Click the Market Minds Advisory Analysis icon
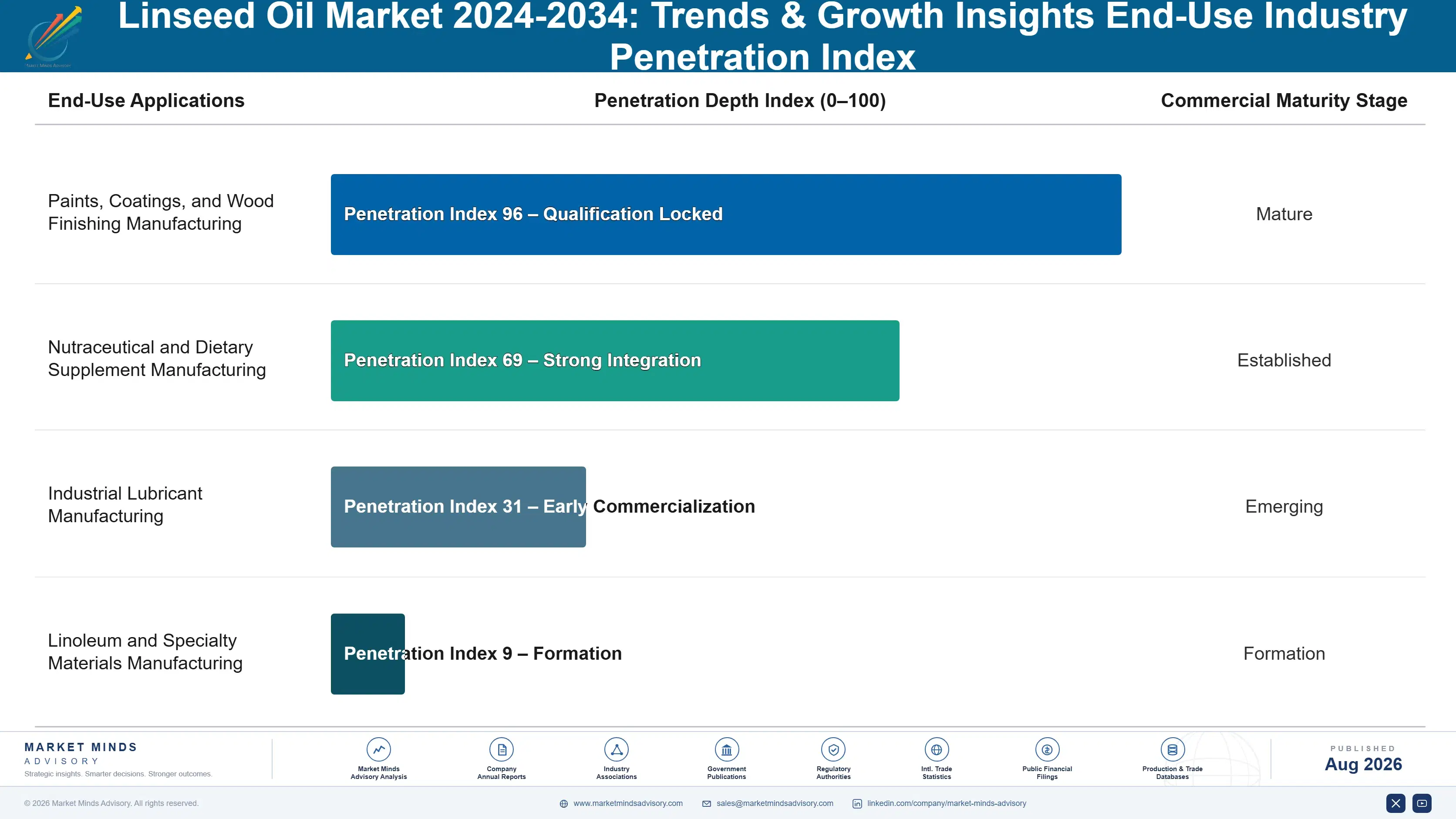The height and width of the screenshot is (819, 1456). point(379,749)
